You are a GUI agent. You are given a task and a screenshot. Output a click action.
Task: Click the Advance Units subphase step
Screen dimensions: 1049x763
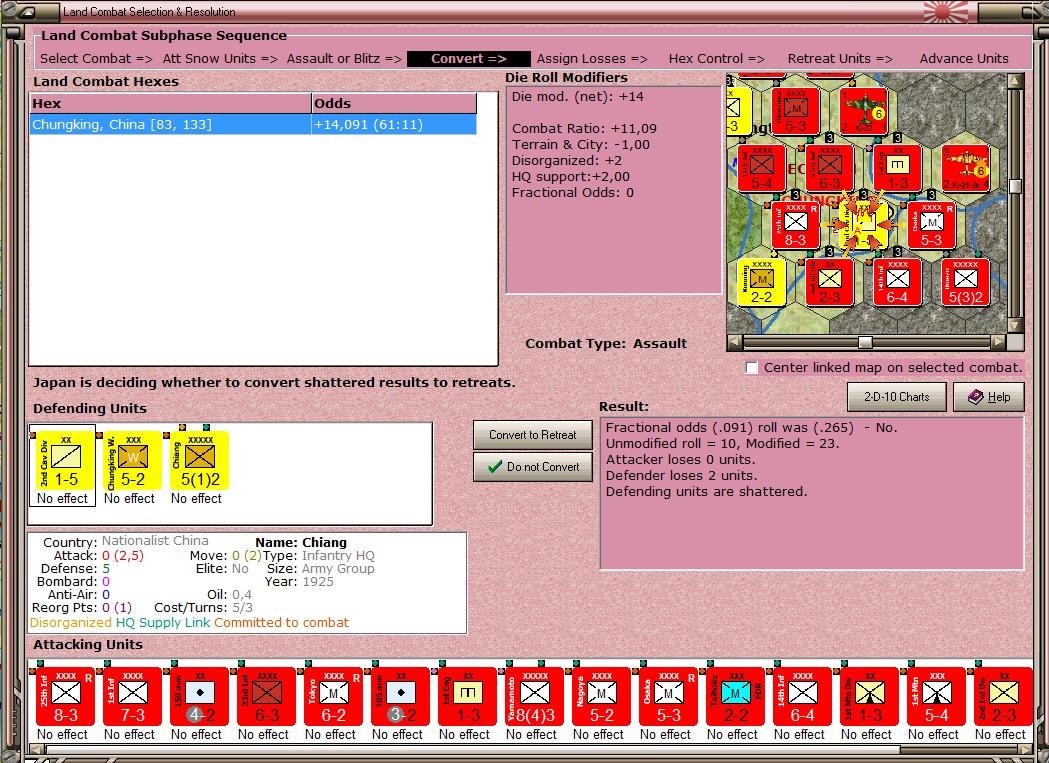coord(964,59)
